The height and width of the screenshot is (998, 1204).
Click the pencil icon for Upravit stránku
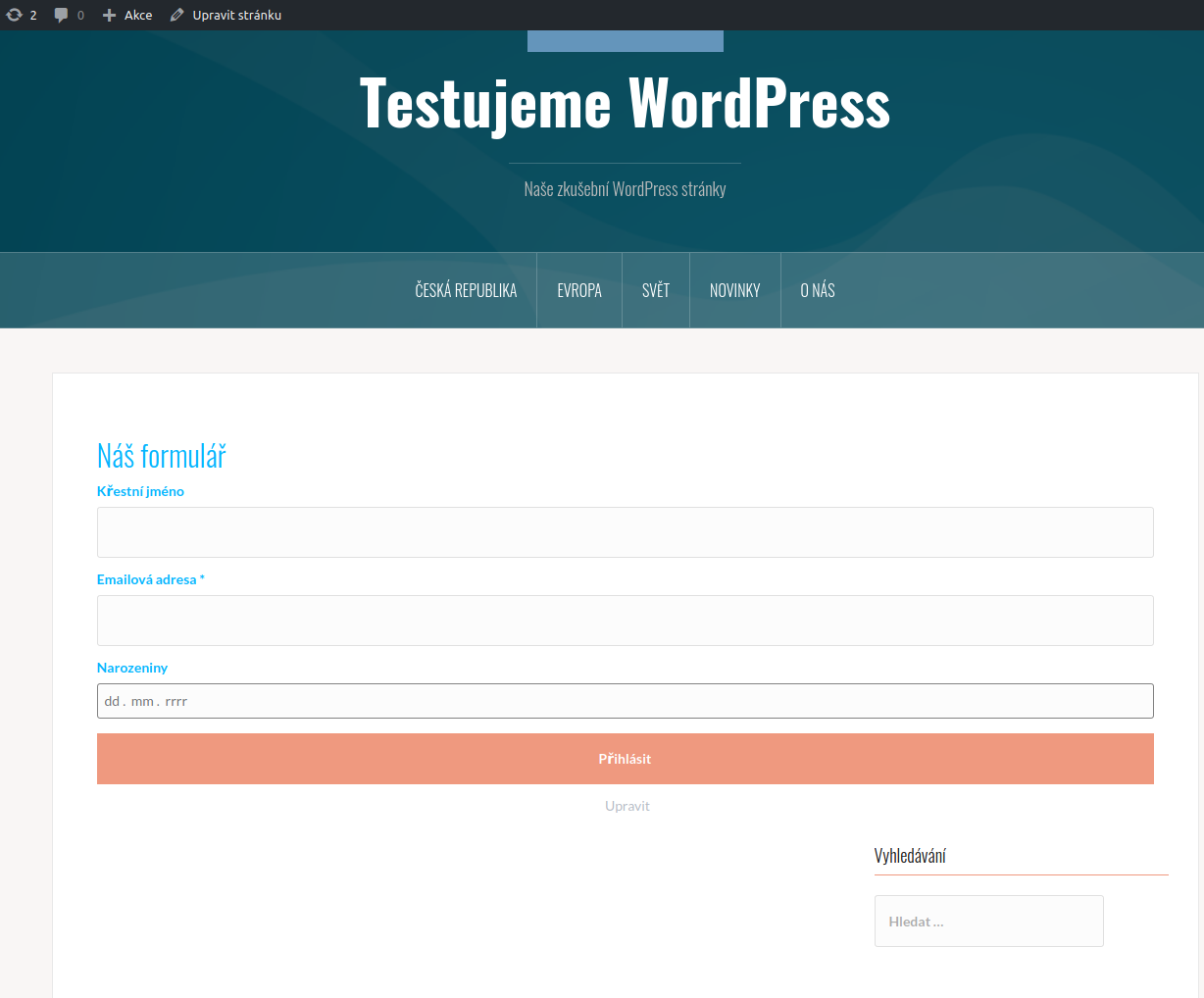coord(177,15)
